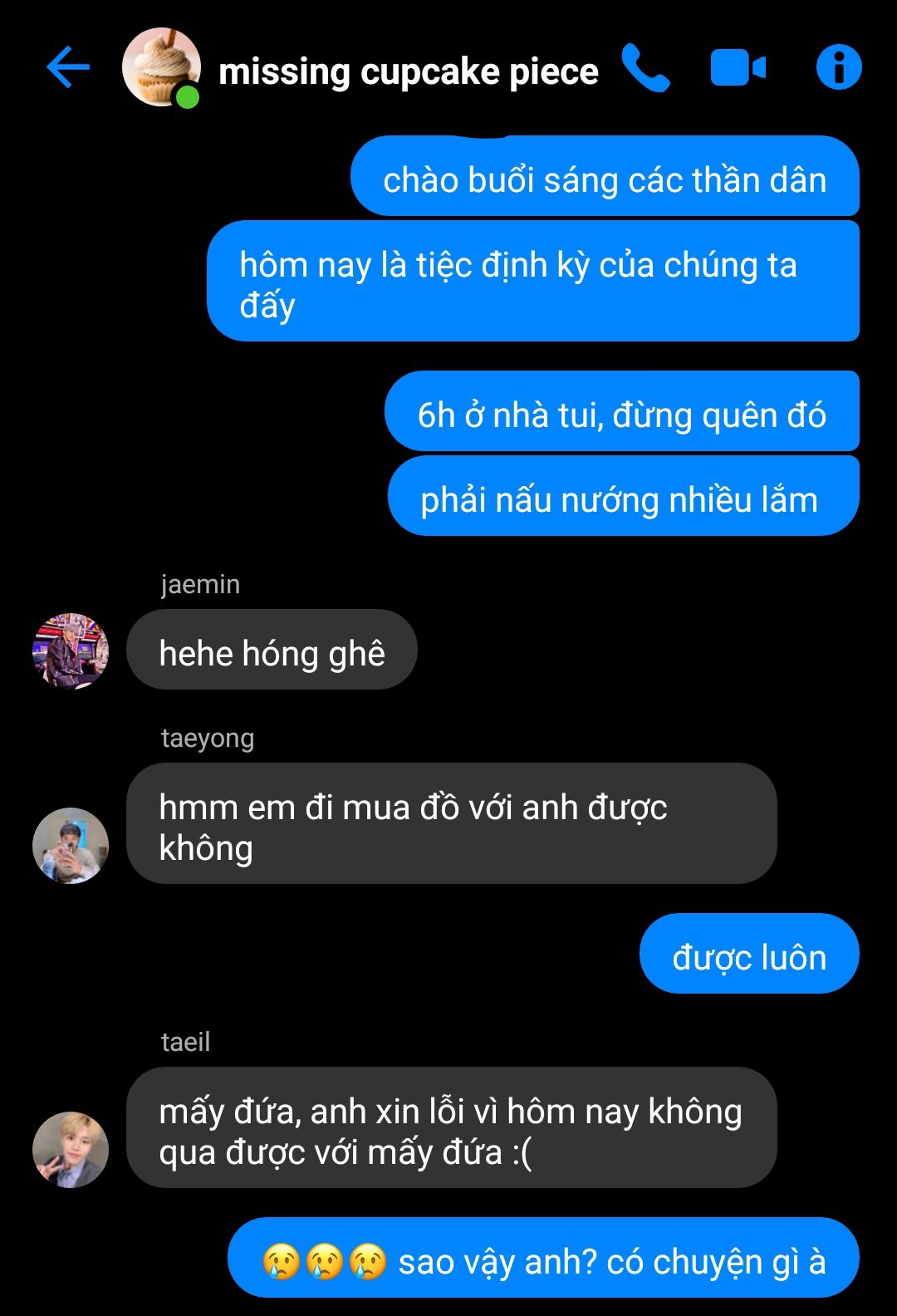Go back using the arrow icon

click(68, 67)
